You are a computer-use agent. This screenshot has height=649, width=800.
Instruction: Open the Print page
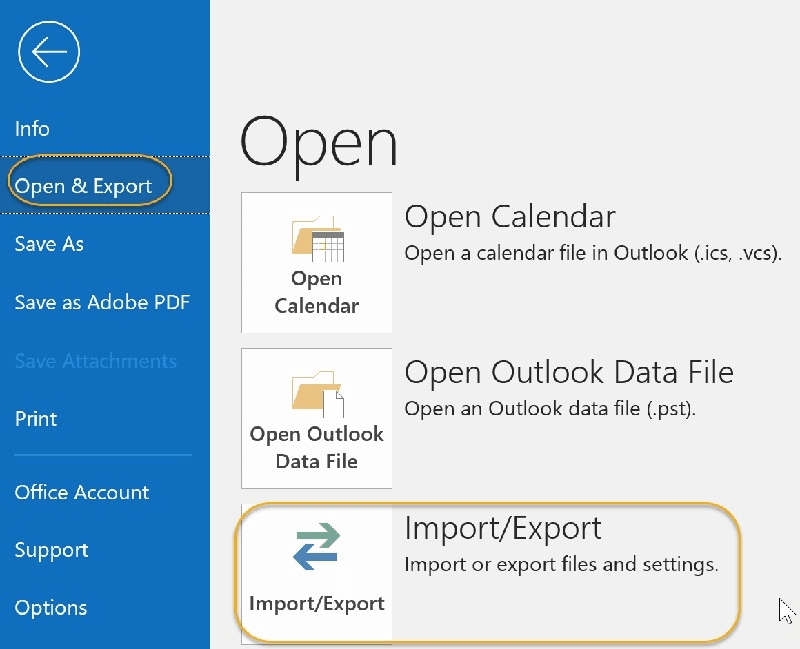point(36,419)
